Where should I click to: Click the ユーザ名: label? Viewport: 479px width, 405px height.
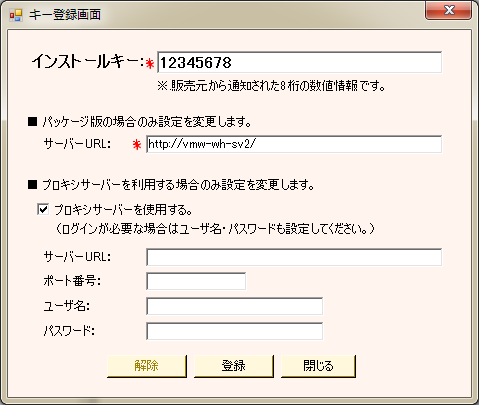pos(67,306)
